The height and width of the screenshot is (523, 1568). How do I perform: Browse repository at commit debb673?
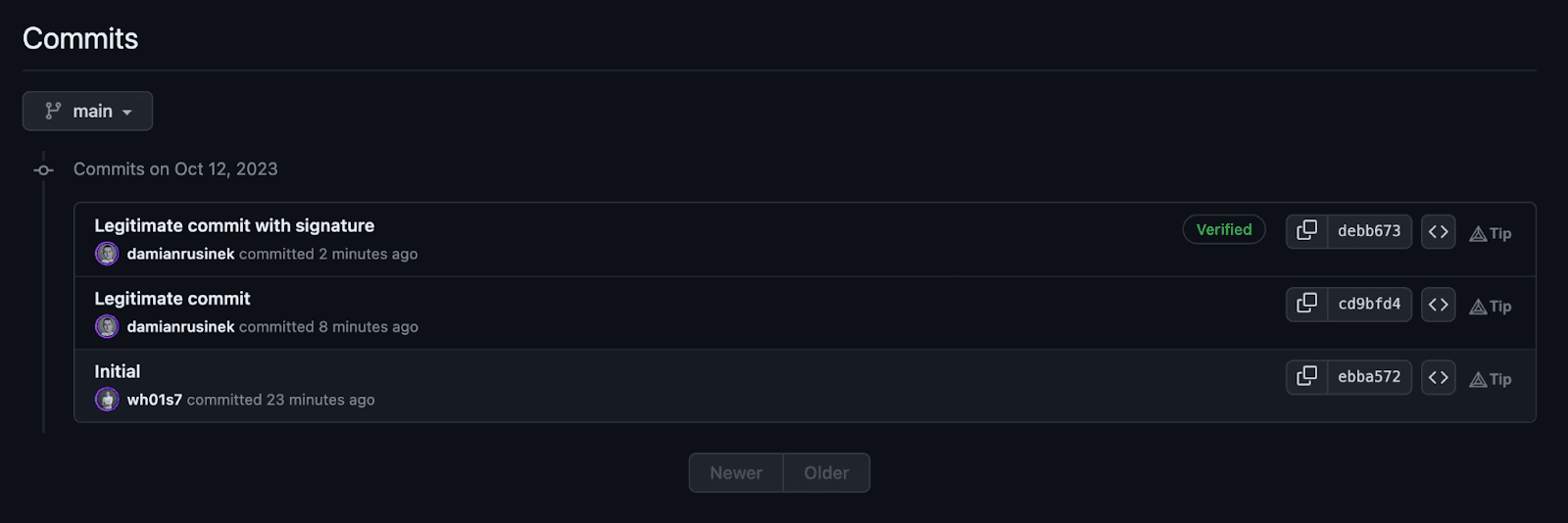[1438, 231]
